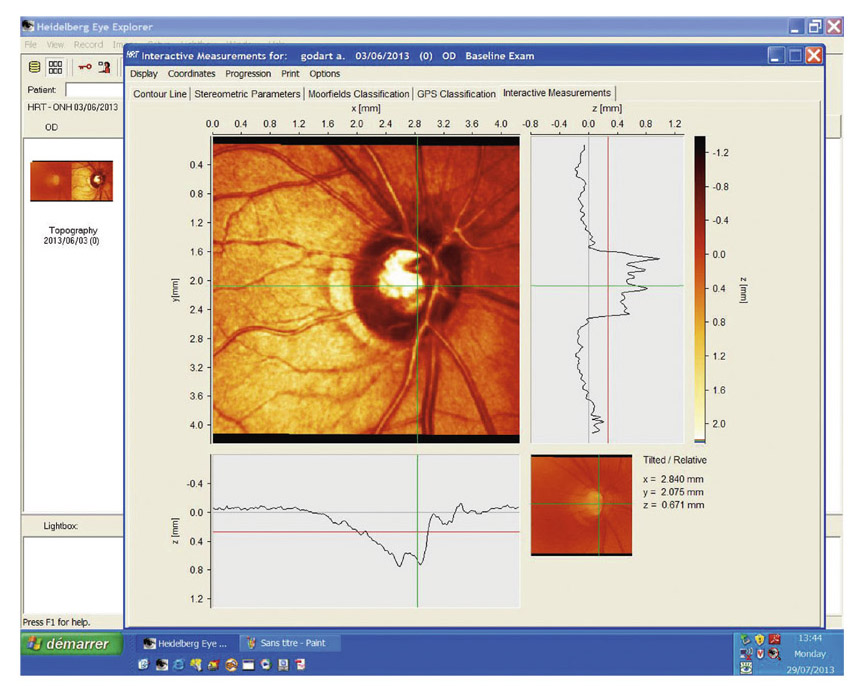
Task: Click the grid view toolbar icon
Action: point(56,67)
